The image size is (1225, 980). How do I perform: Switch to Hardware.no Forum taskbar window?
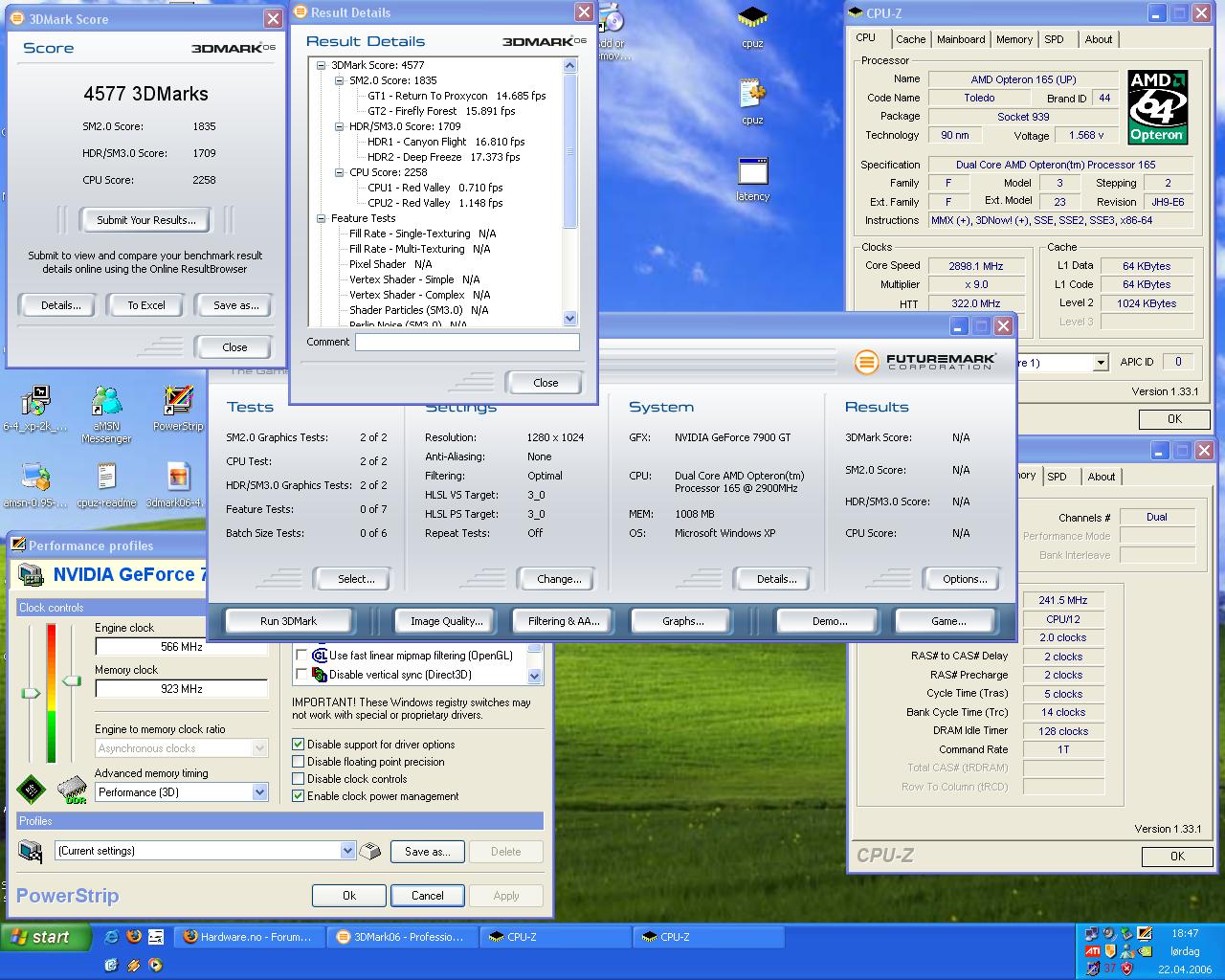[251, 937]
